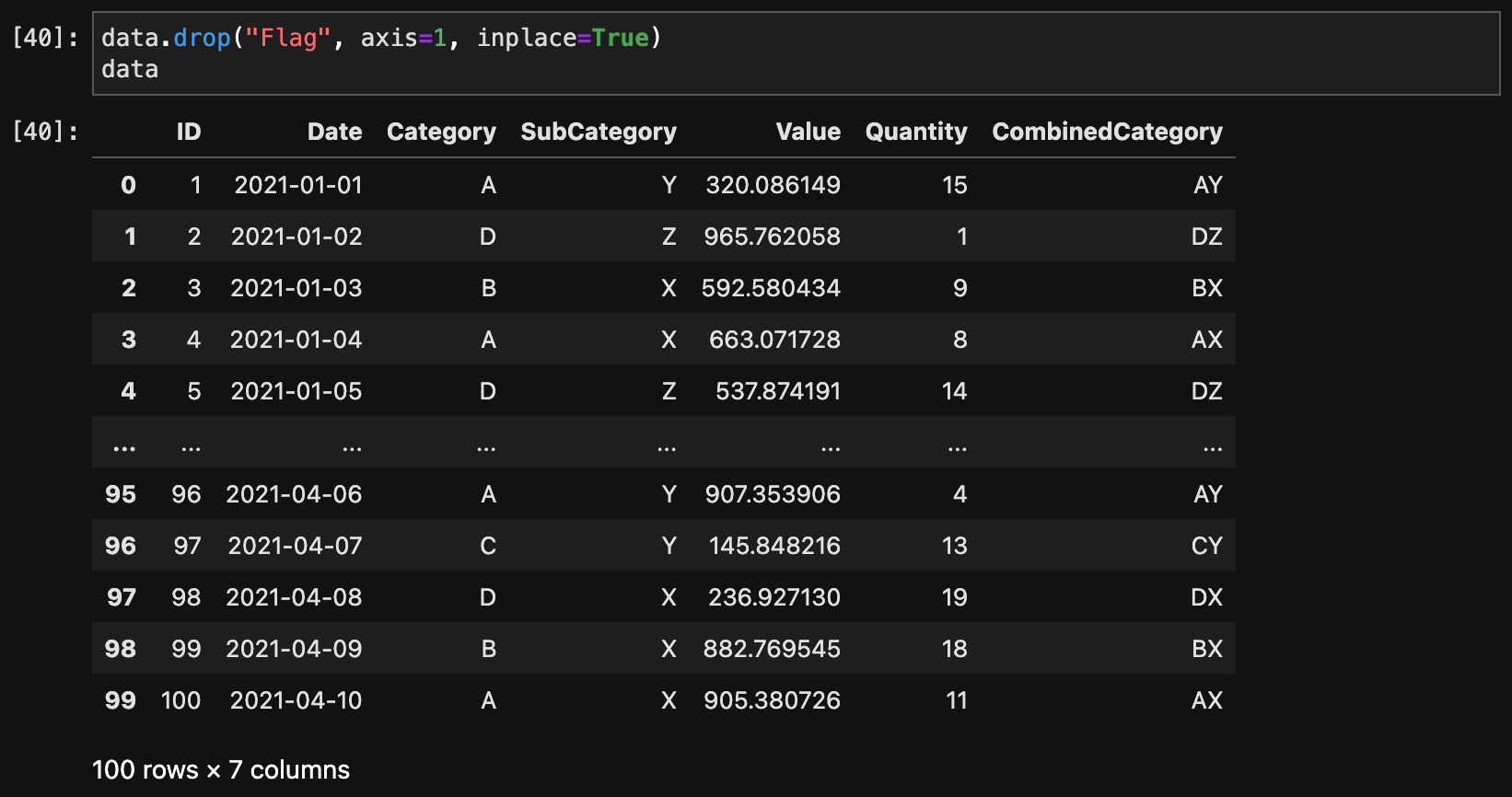Click the Category column header
Image resolution: width=1512 pixels, height=797 pixels.
(x=441, y=132)
